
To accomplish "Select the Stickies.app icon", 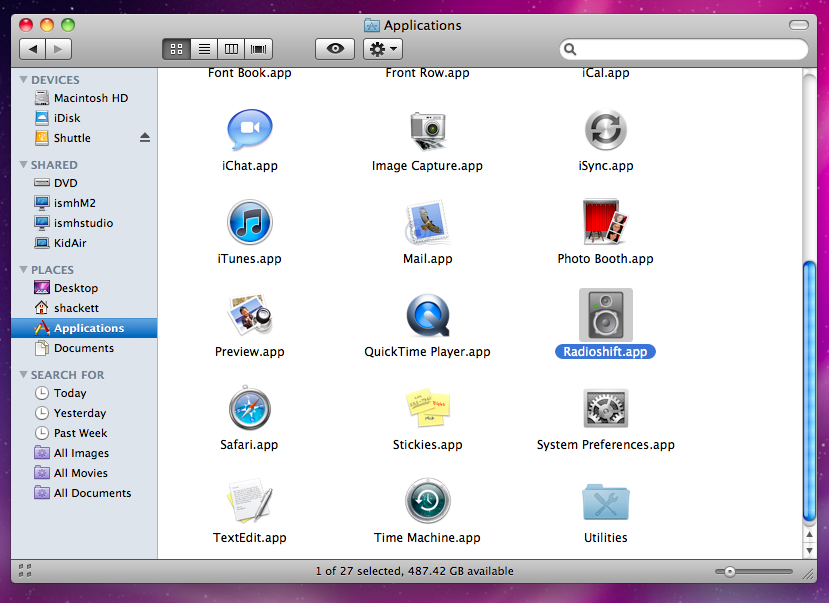I will pos(428,408).
